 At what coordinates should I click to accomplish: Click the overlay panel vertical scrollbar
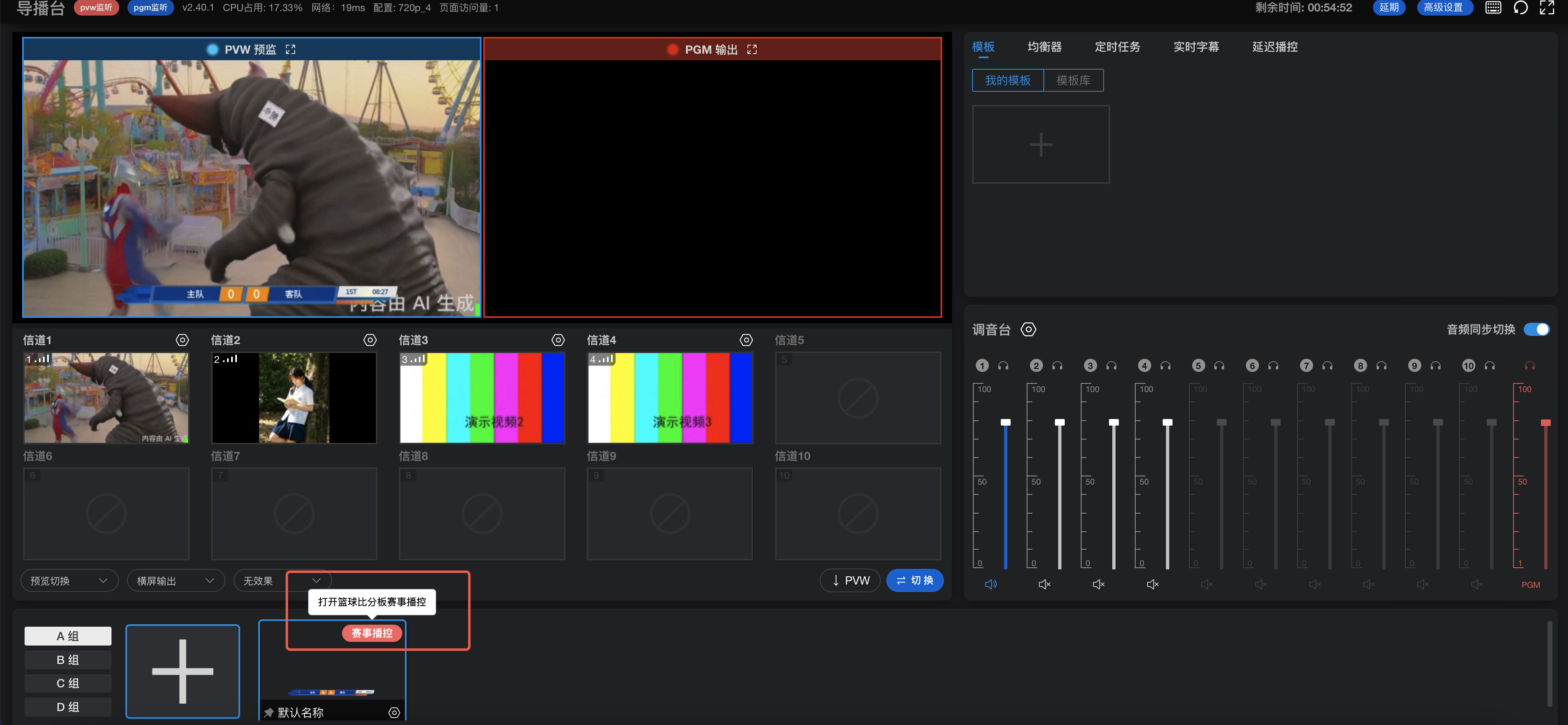point(1550,664)
